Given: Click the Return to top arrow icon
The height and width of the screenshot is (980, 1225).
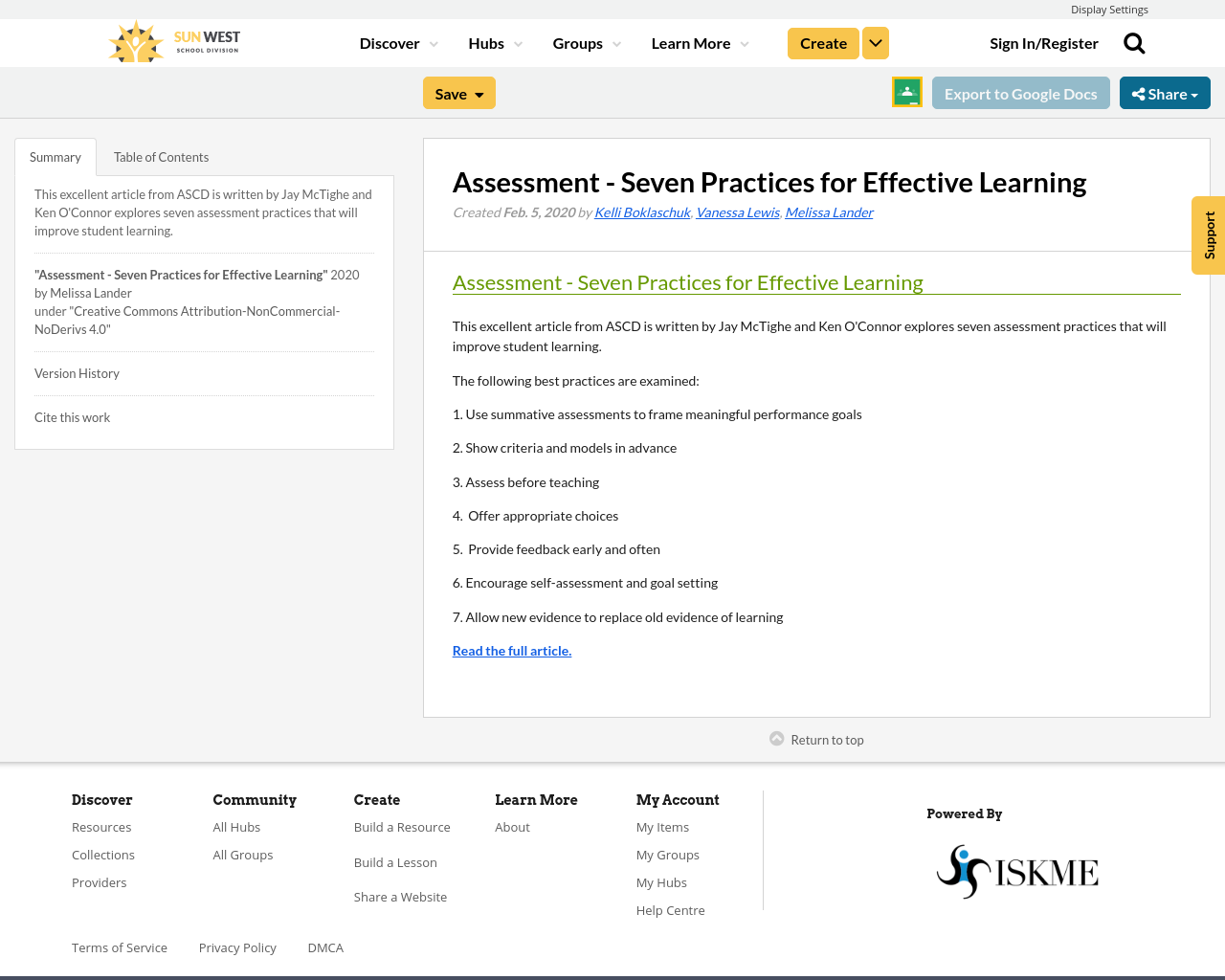Looking at the screenshot, I should (776, 737).
